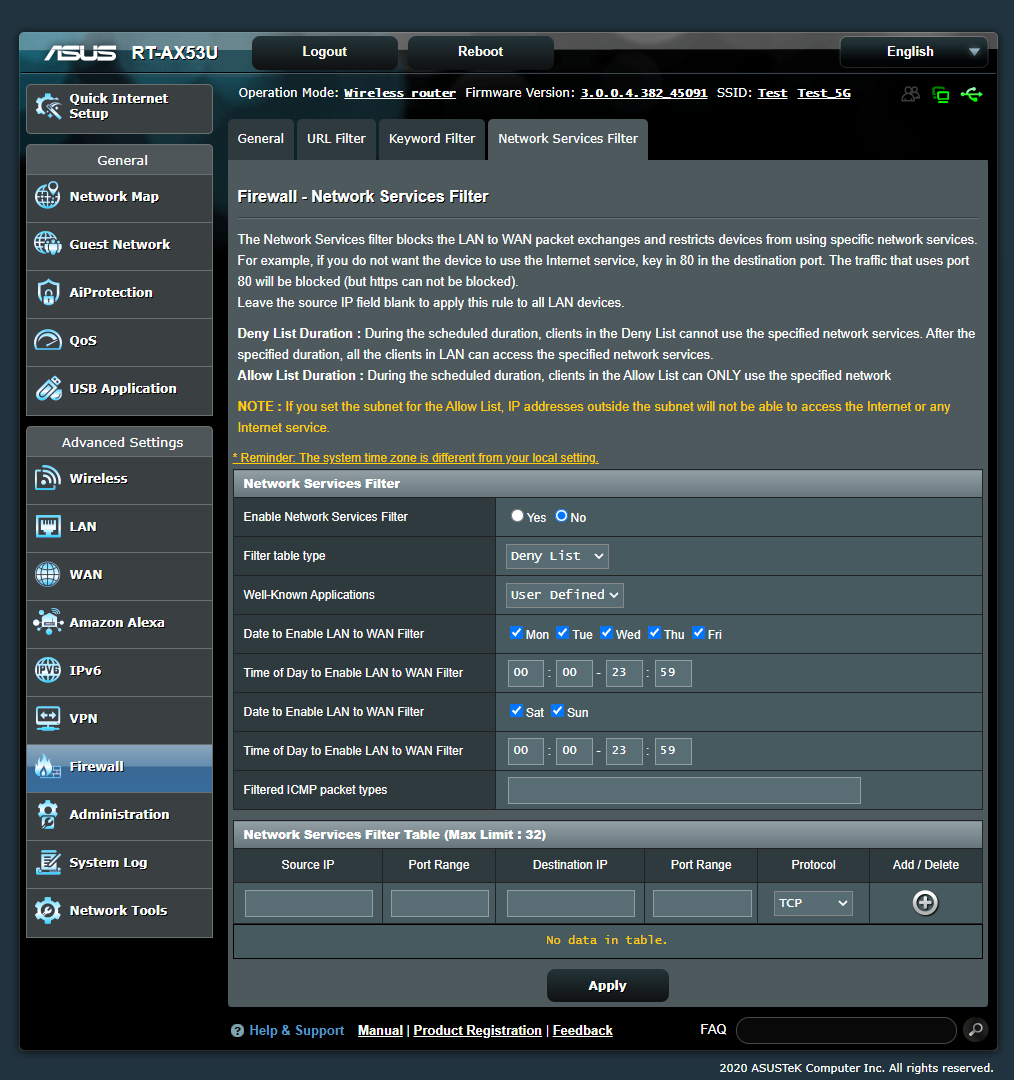
Task: Click the connected clients icon in header
Action: click(x=910, y=93)
